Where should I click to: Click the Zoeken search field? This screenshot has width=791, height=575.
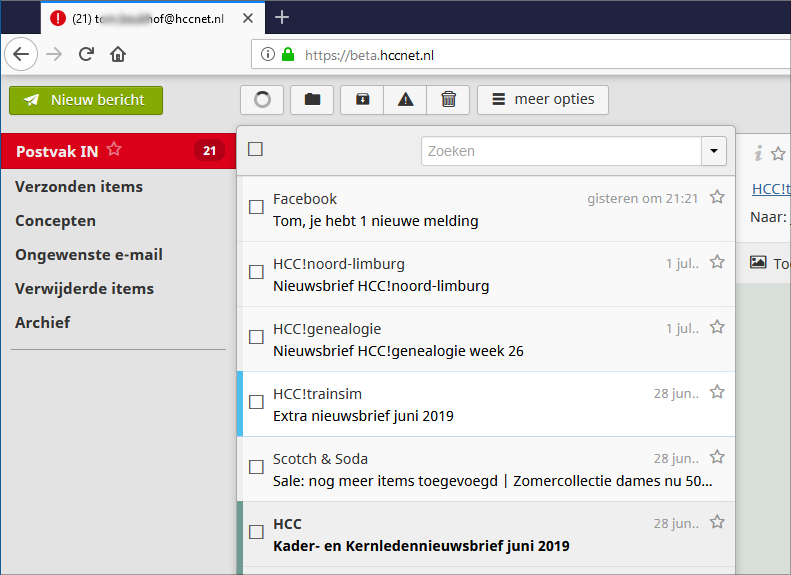pos(561,151)
